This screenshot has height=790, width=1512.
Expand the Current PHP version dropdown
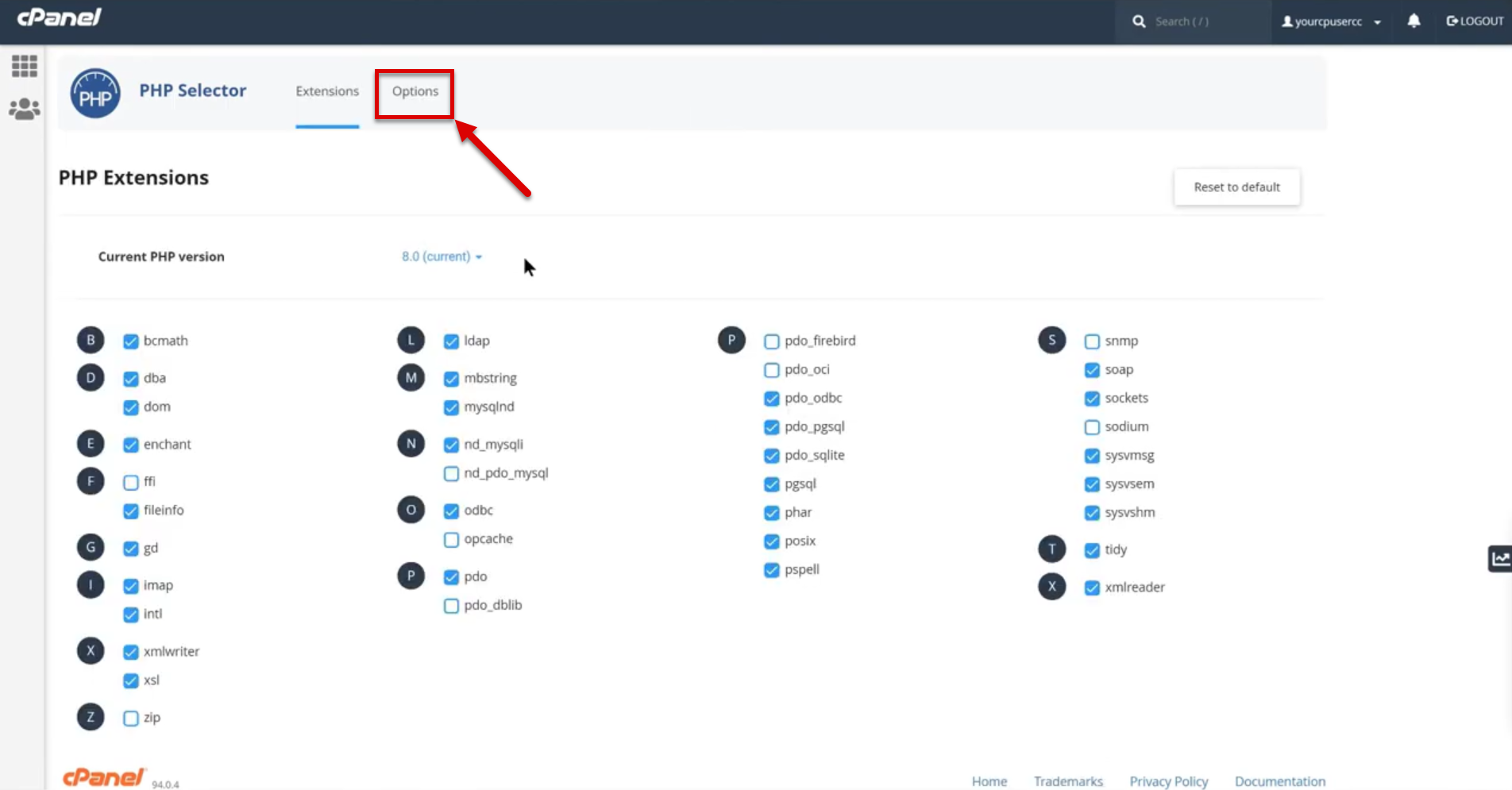coord(442,256)
